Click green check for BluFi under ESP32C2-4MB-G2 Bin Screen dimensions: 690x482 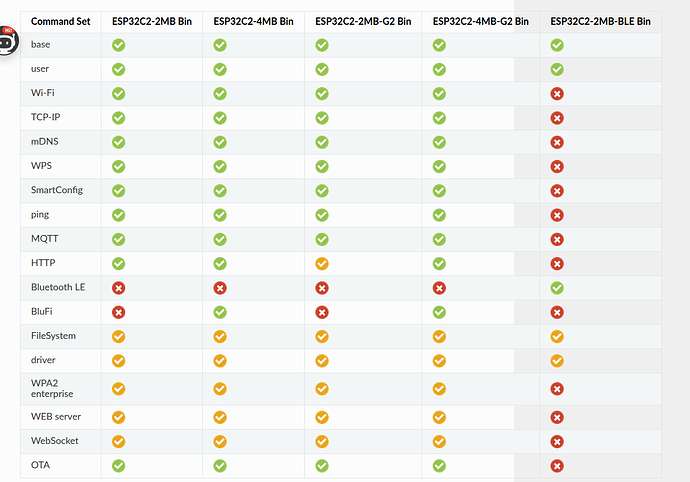tap(439, 311)
